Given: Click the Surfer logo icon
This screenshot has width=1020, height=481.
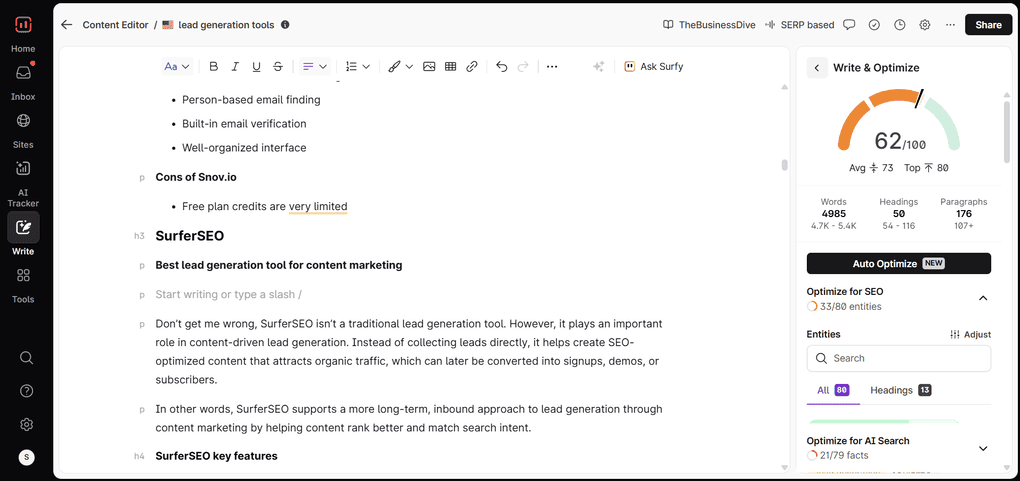Looking at the screenshot, I should (x=23, y=25).
